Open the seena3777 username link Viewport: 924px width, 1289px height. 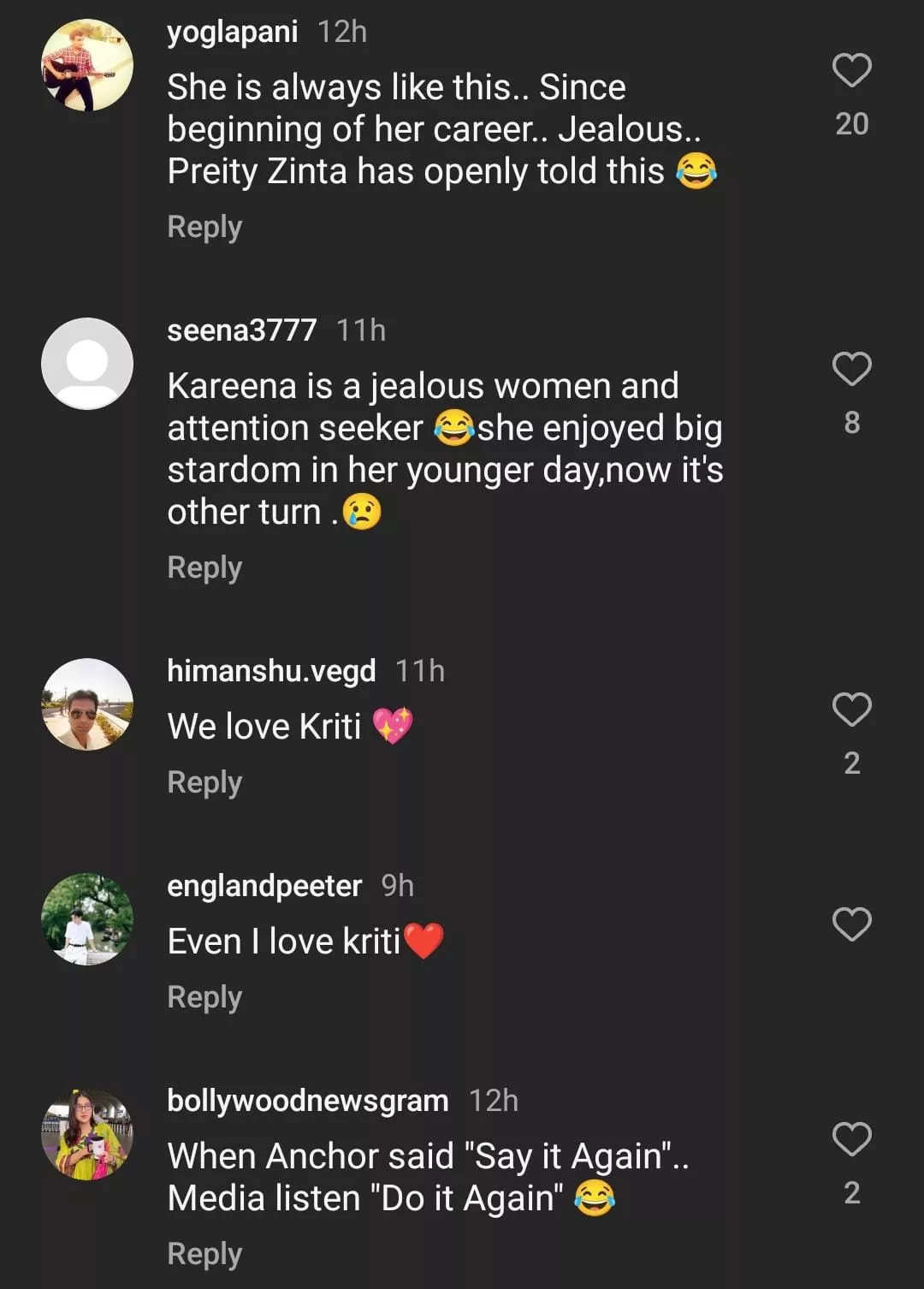tap(241, 330)
